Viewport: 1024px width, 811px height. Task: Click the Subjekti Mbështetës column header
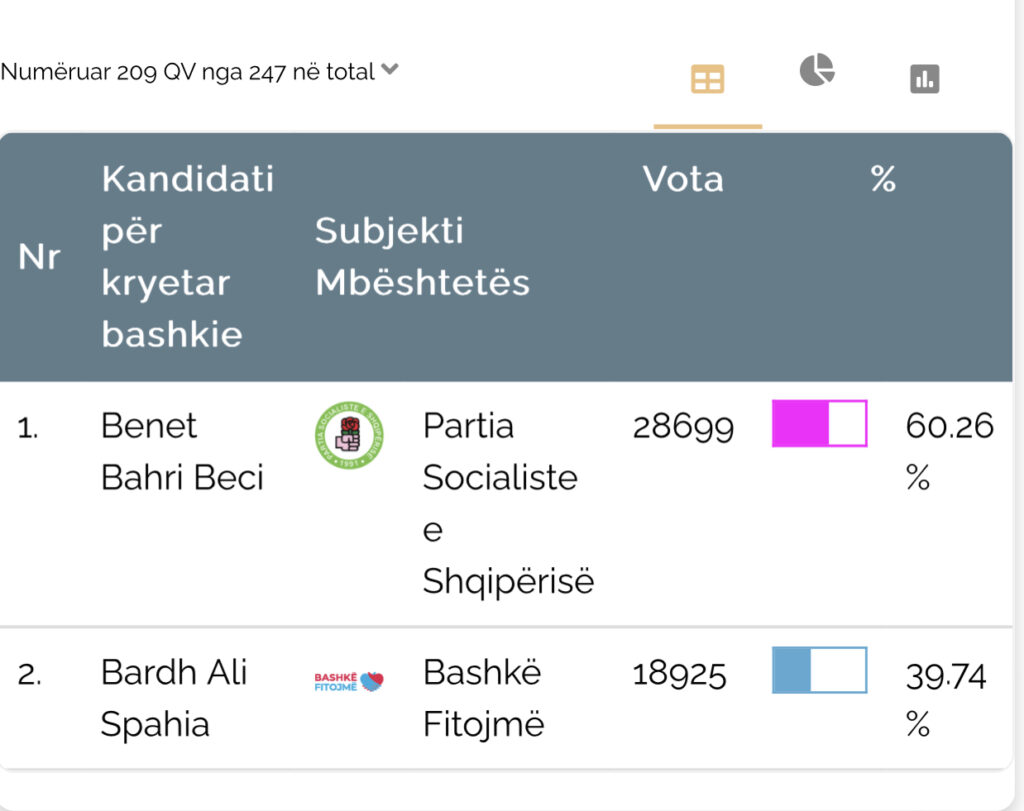(x=421, y=257)
